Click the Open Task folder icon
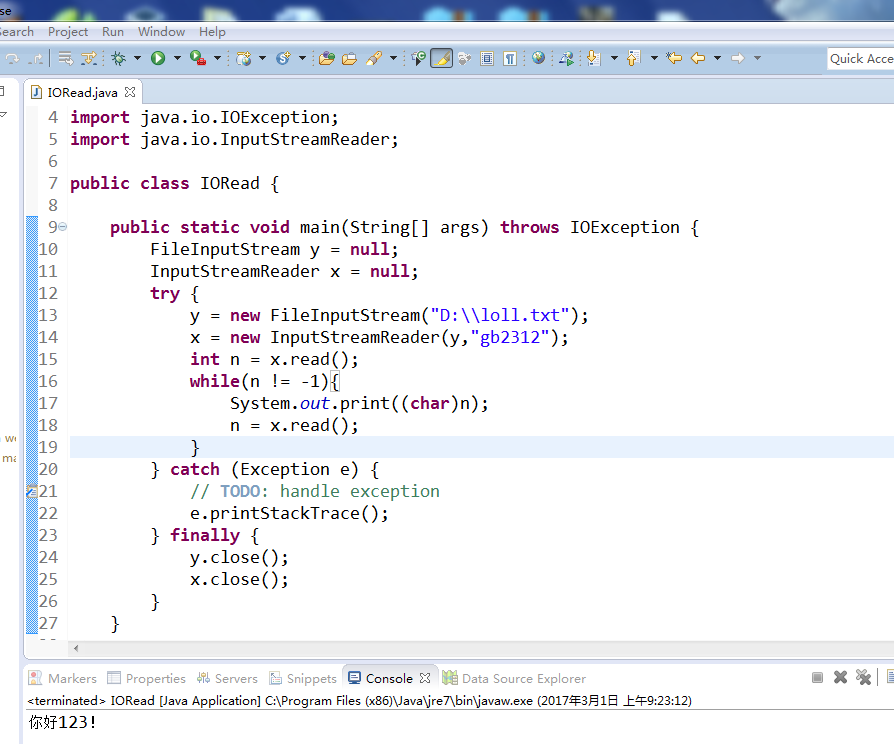Image resolution: width=894 pixels, height=744 pixels. (x=350, y=58)
